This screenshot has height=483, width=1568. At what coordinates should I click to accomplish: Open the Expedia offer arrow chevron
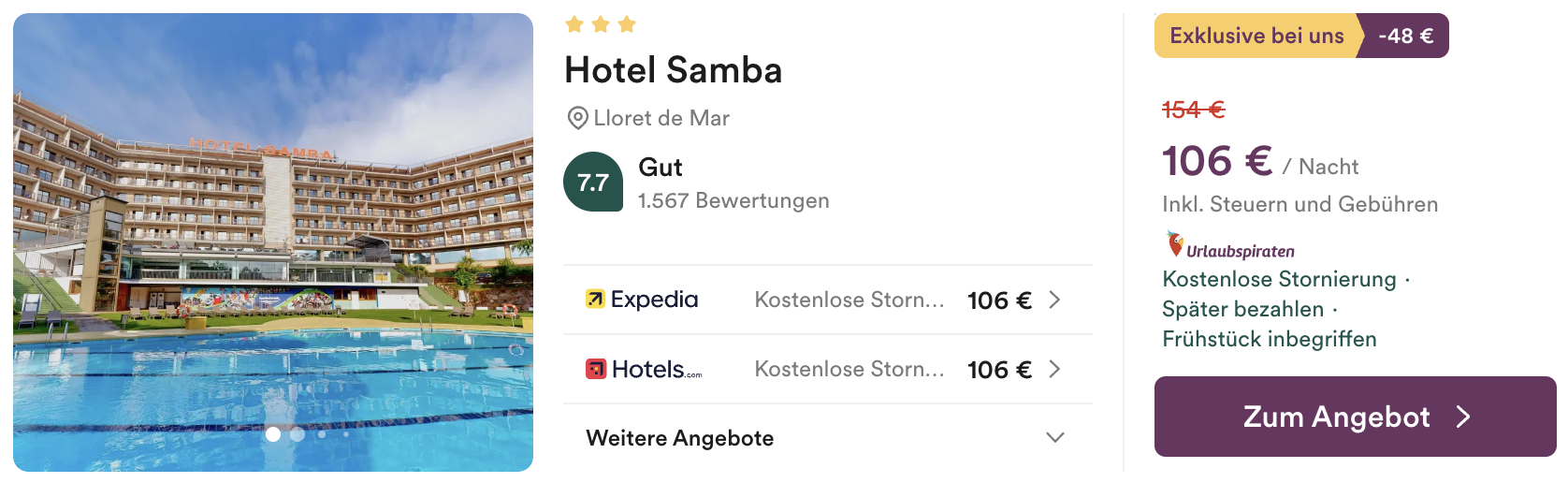click(x=1054, y=300)
